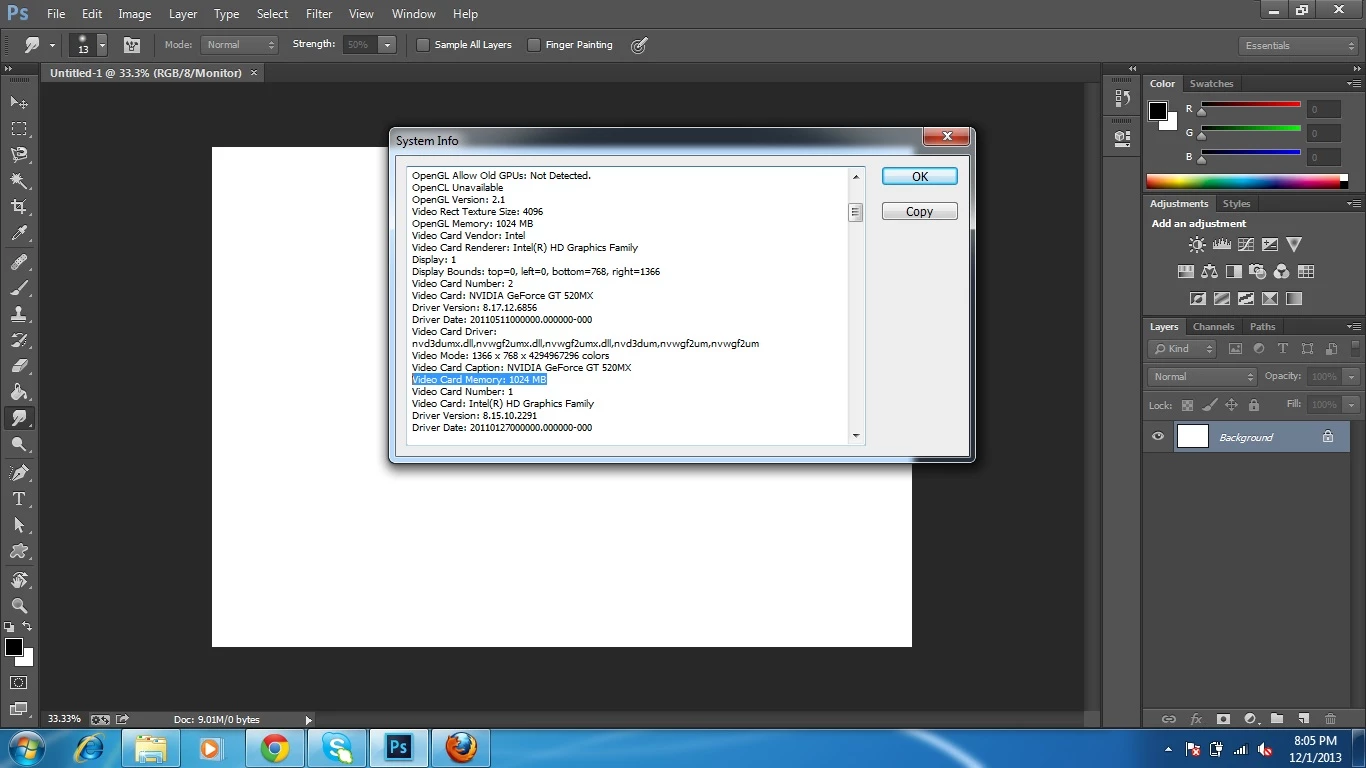Add a Brightness/Contrast adjustment

(x=1197, y=244)
